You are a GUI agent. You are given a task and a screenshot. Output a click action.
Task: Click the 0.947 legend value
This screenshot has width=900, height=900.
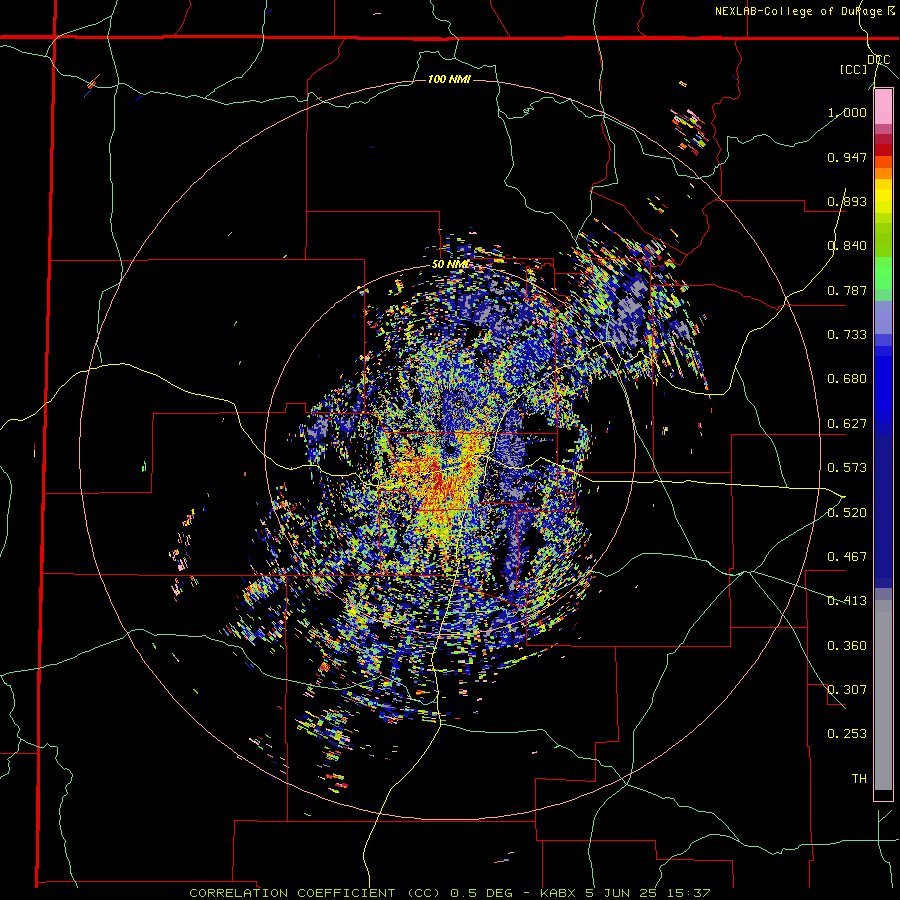pyautogui.click(x=847, y=157)
